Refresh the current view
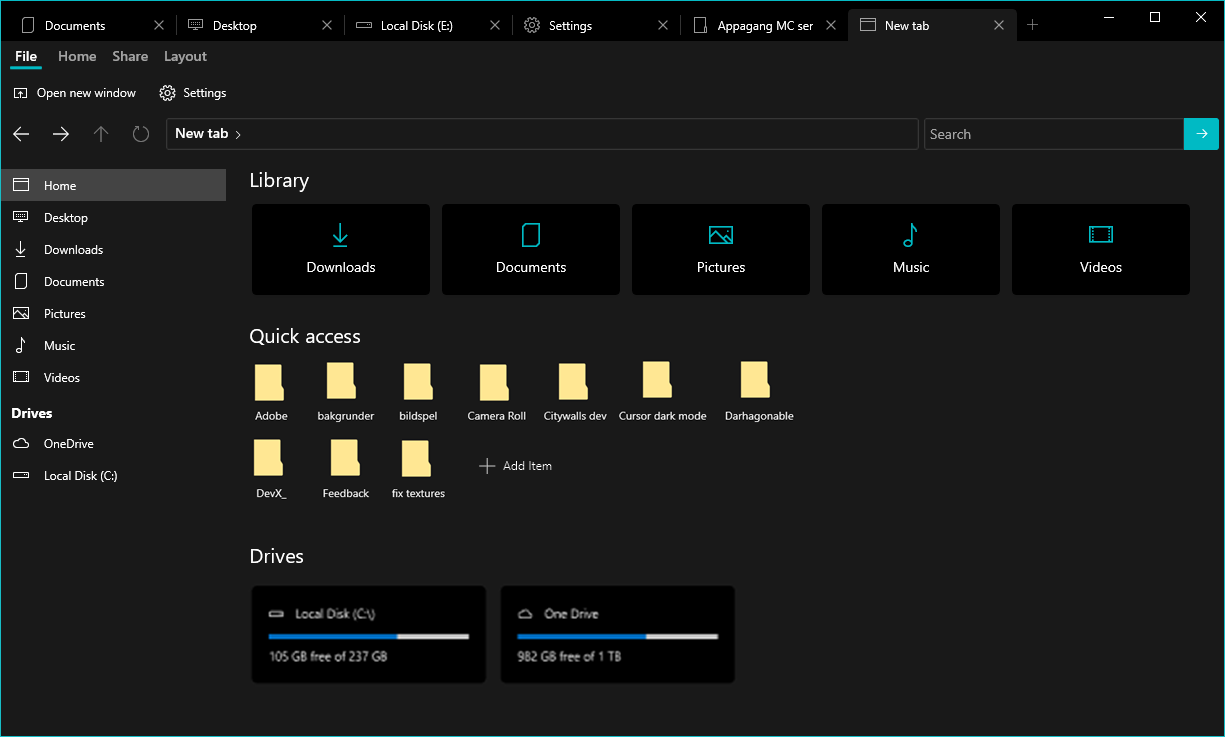1225x737 pixels. click(x=140, y=133)
